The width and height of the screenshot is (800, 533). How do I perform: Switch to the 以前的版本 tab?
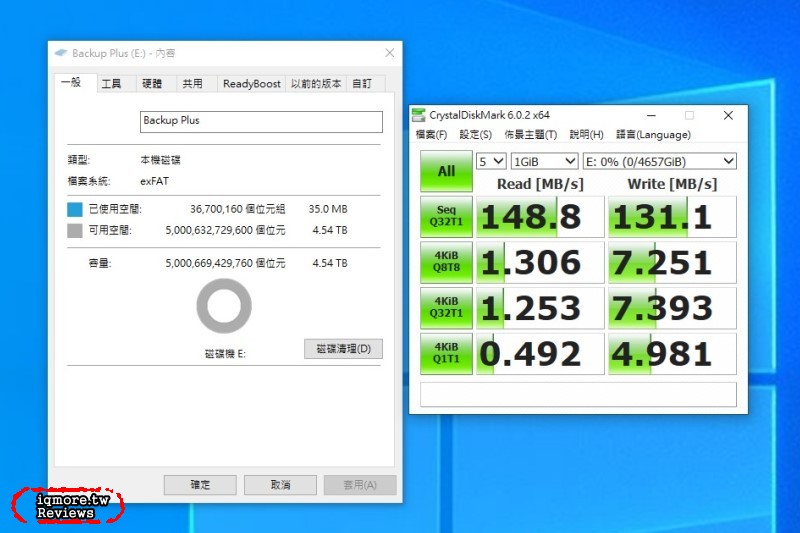[x=316, y=84]
